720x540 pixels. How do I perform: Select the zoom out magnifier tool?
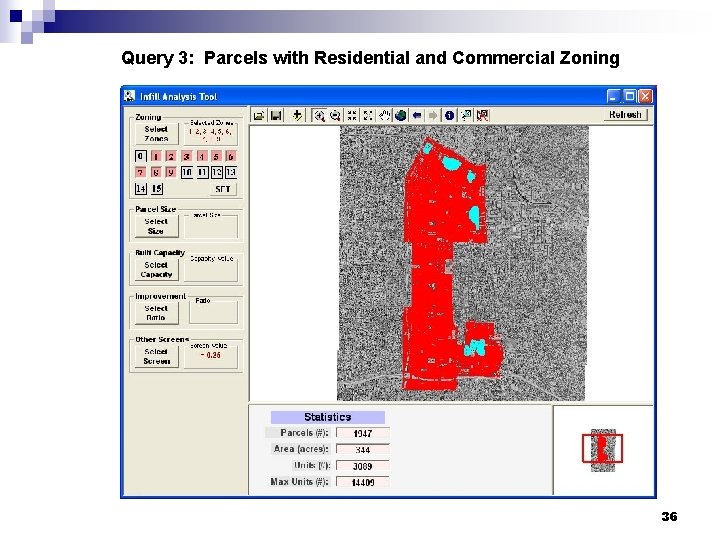click(x=335, y=115)
